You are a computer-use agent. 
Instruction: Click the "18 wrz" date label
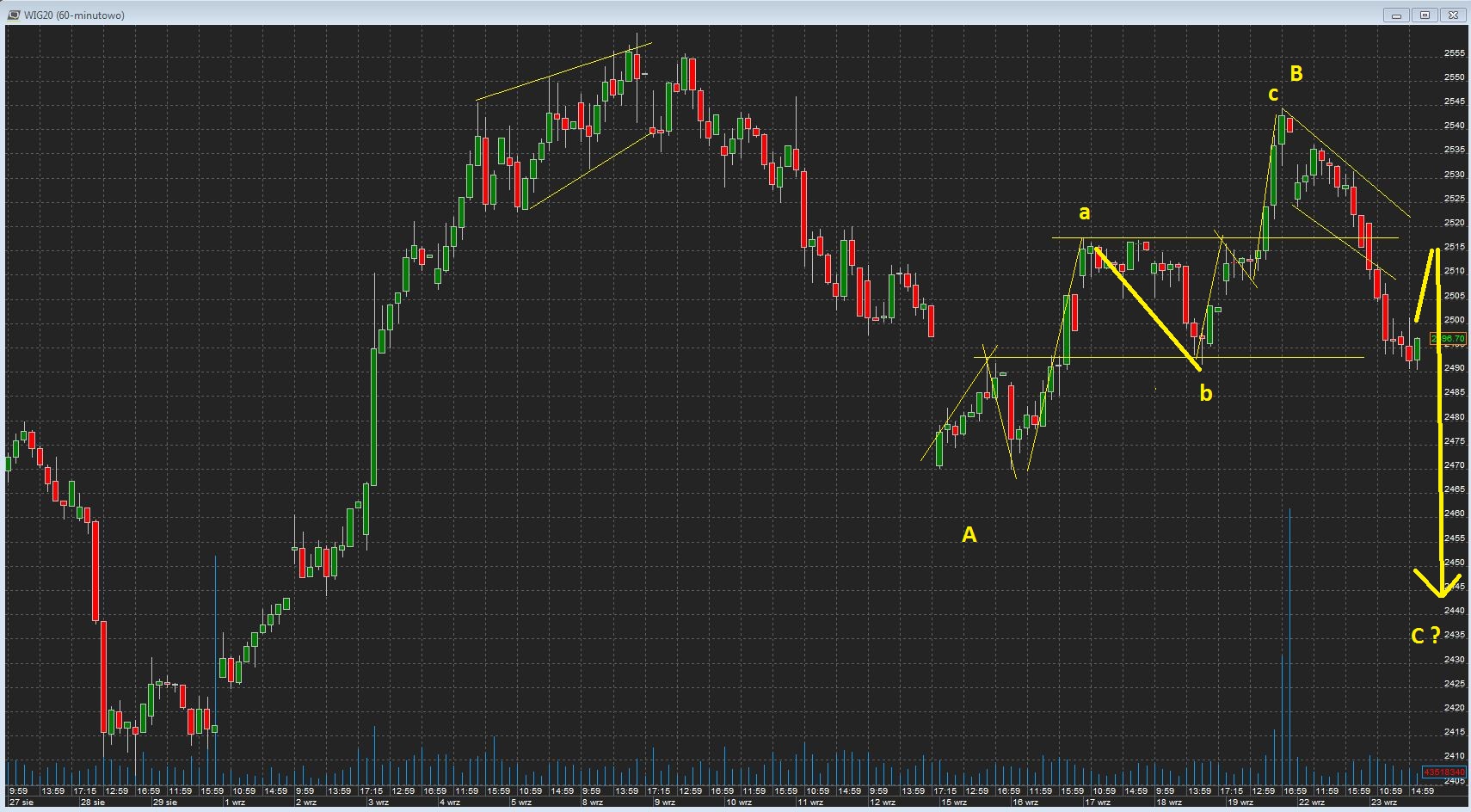click(1169, 803)
